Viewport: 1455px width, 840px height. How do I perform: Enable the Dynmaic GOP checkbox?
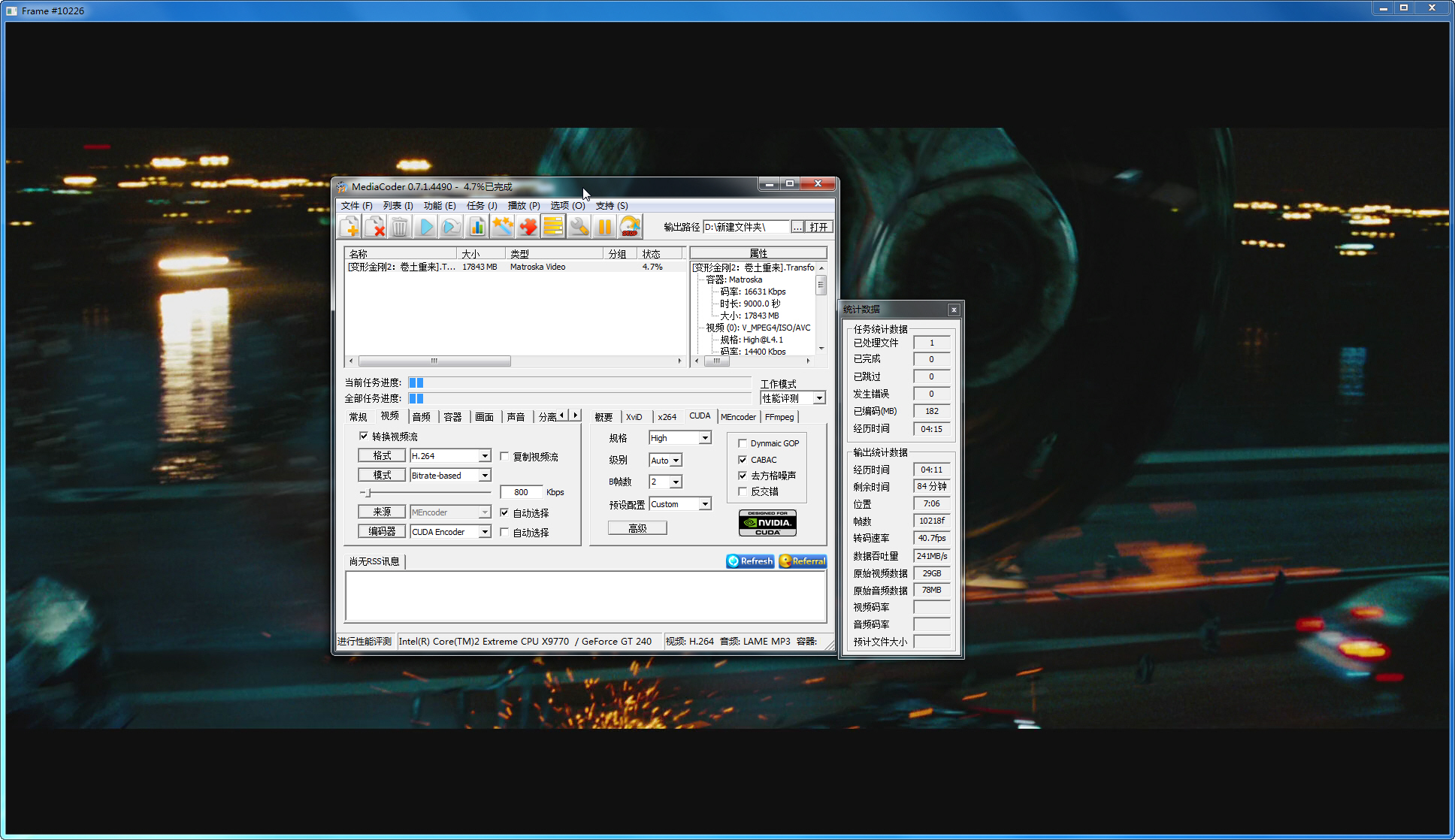[743, 443]
